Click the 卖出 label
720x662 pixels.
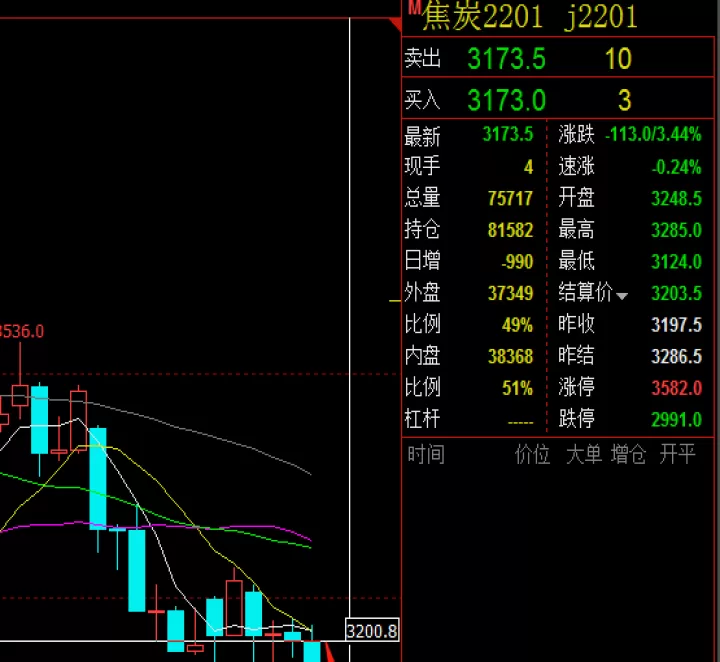[x=422, y=58]
